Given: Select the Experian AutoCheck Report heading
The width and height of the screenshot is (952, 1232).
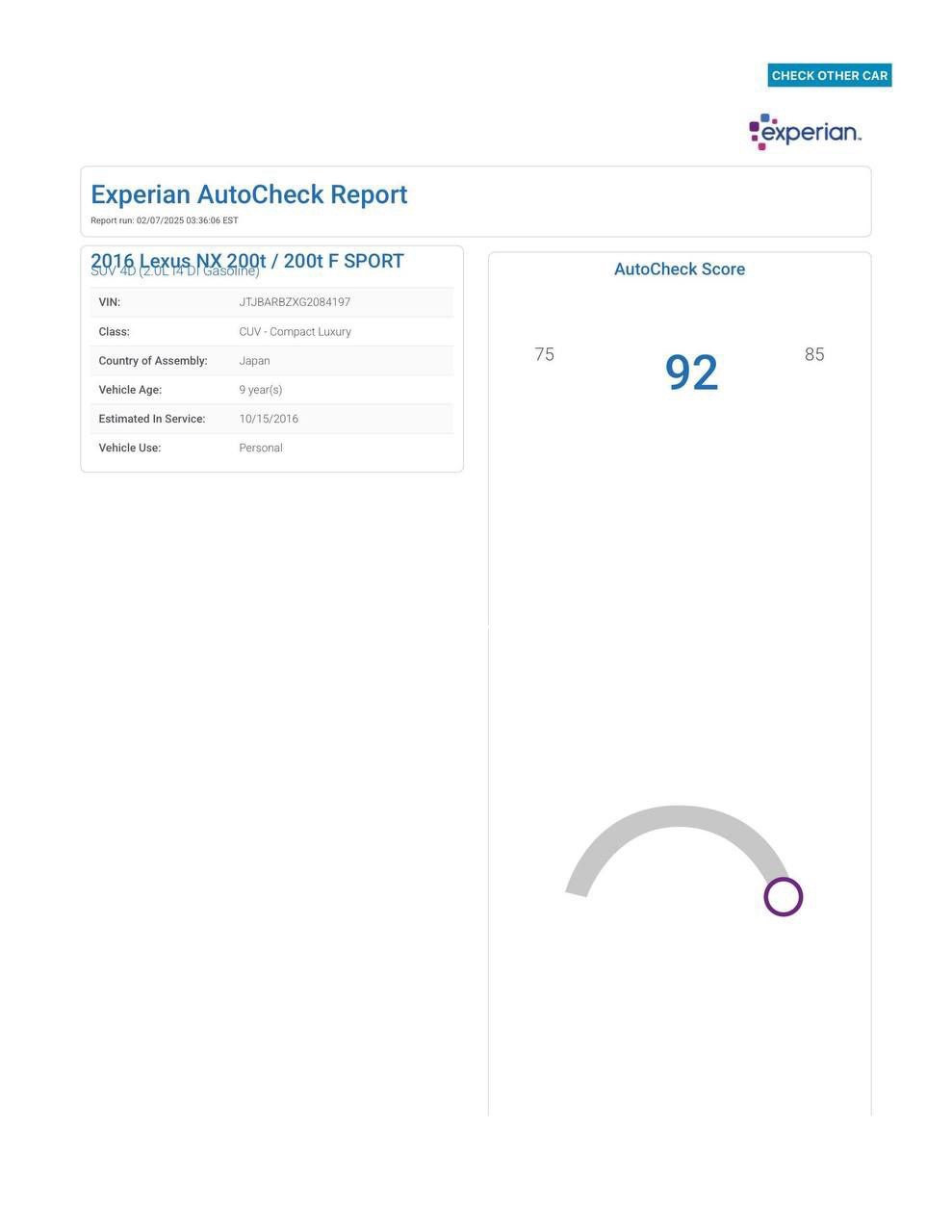Looking at the screenshot, I should (249, 194).
